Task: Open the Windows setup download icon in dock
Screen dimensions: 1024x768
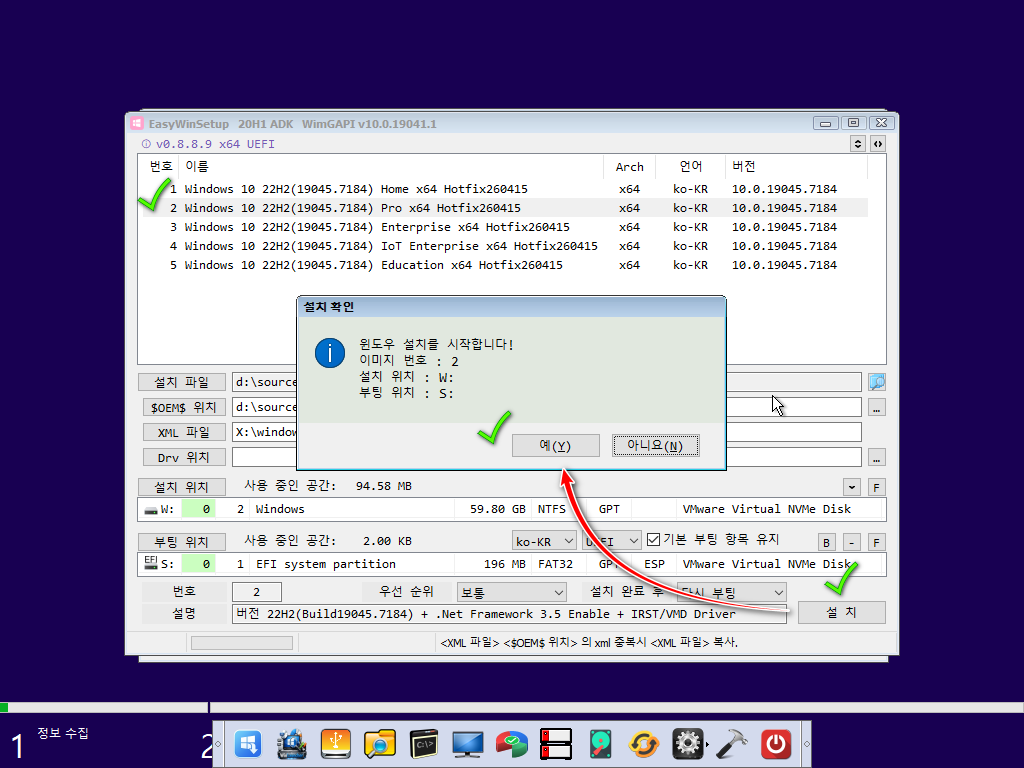Action: coord(248,744)
